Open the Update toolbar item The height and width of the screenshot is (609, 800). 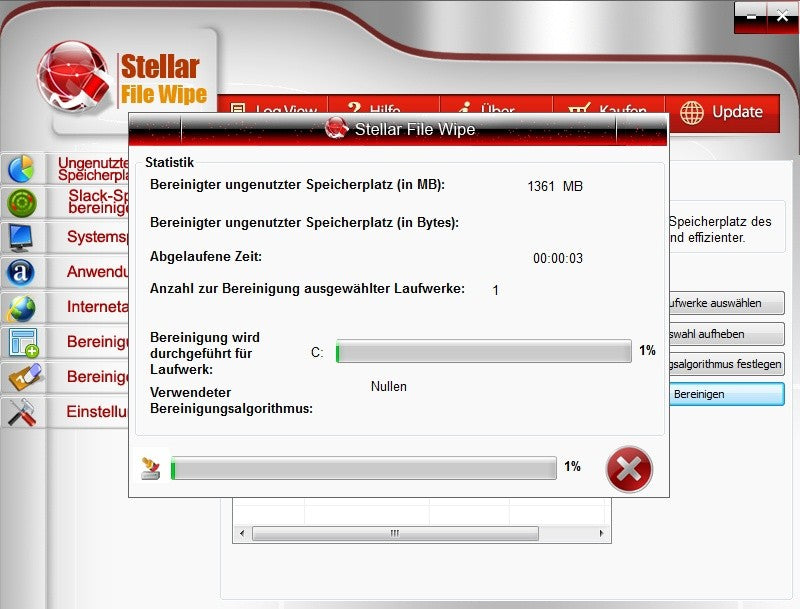coord(722,112)
